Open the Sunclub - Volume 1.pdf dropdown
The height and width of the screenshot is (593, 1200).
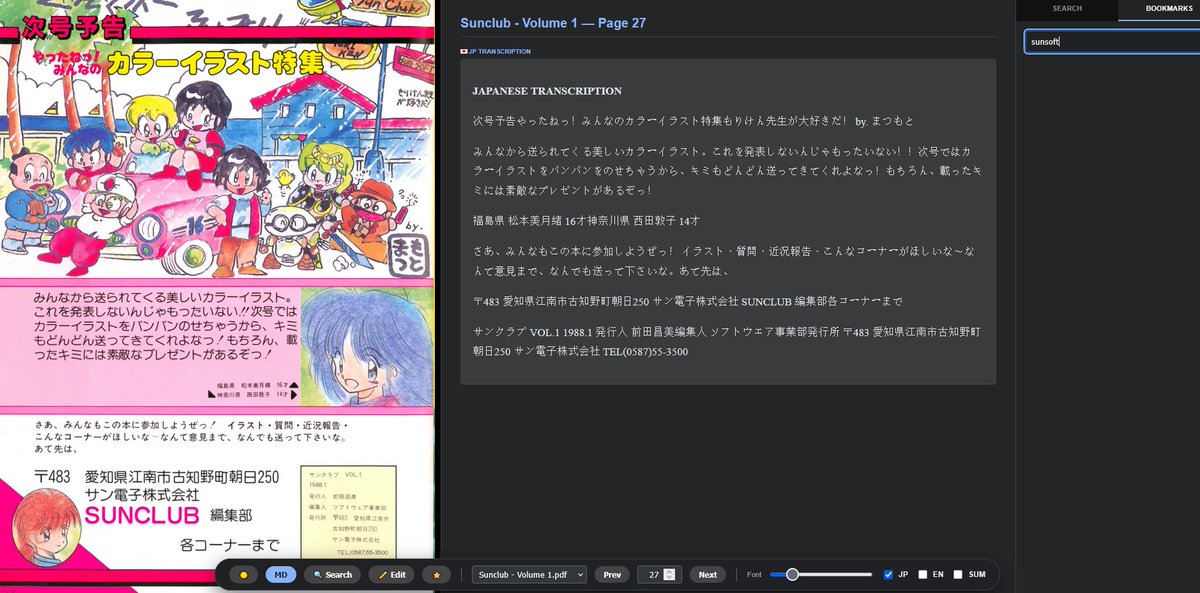coord(529,575)
